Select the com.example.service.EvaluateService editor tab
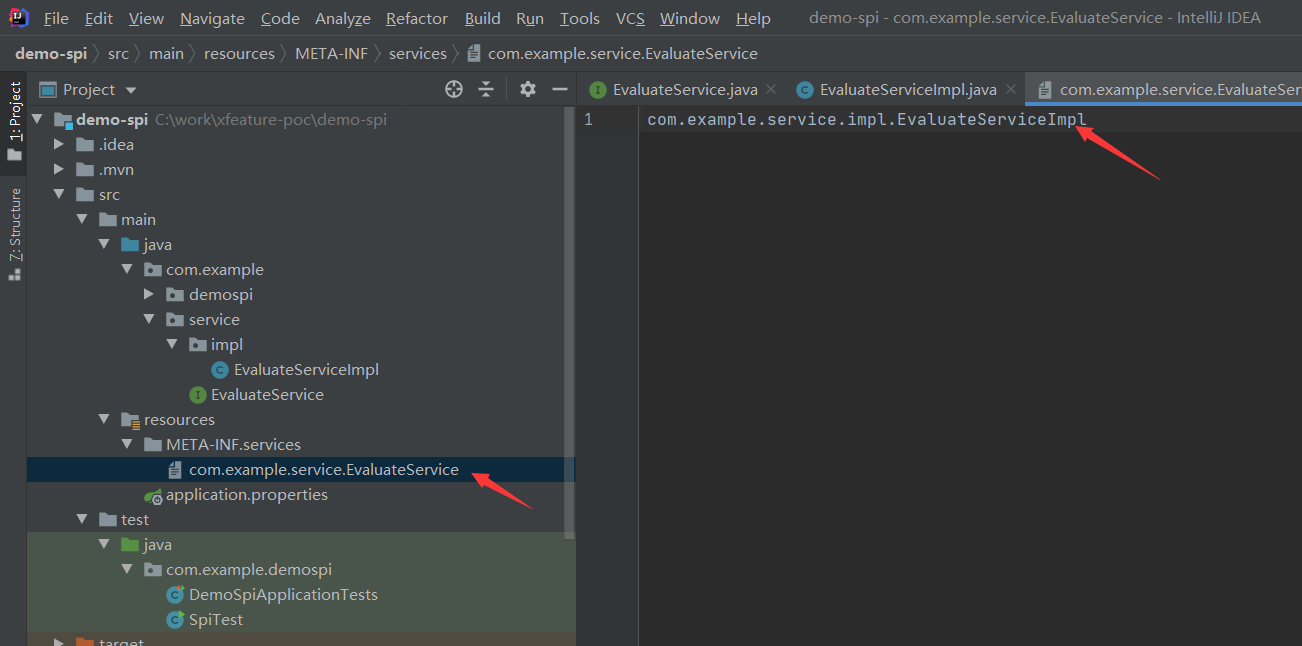This screenshot has width=1302, height=646. pos(1165,90)
